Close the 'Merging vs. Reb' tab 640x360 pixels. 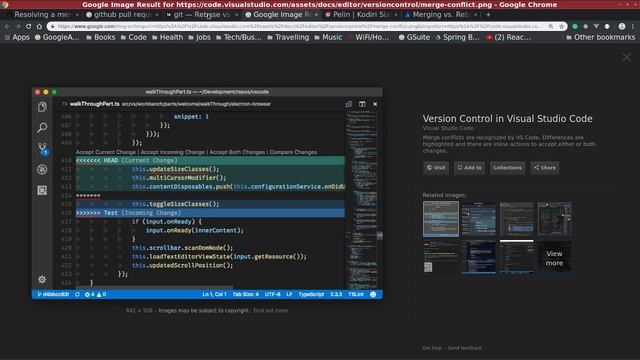pyautogui.click(x=476, y=15)
